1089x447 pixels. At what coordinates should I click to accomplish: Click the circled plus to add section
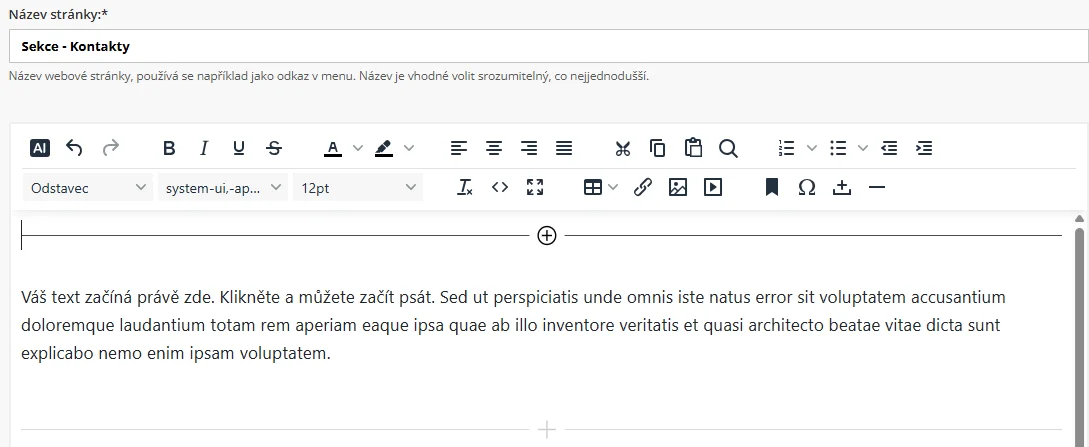coord(547,235)
